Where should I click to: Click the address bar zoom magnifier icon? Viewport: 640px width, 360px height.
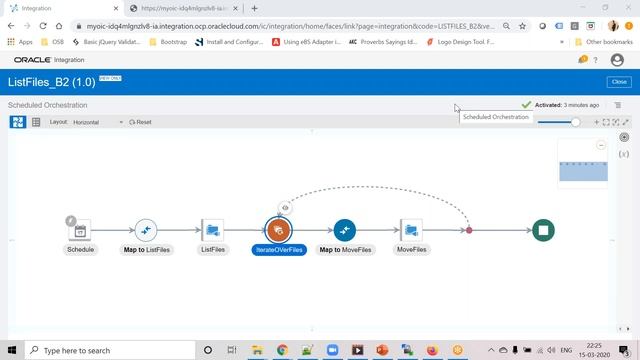[x=506, y=26]
